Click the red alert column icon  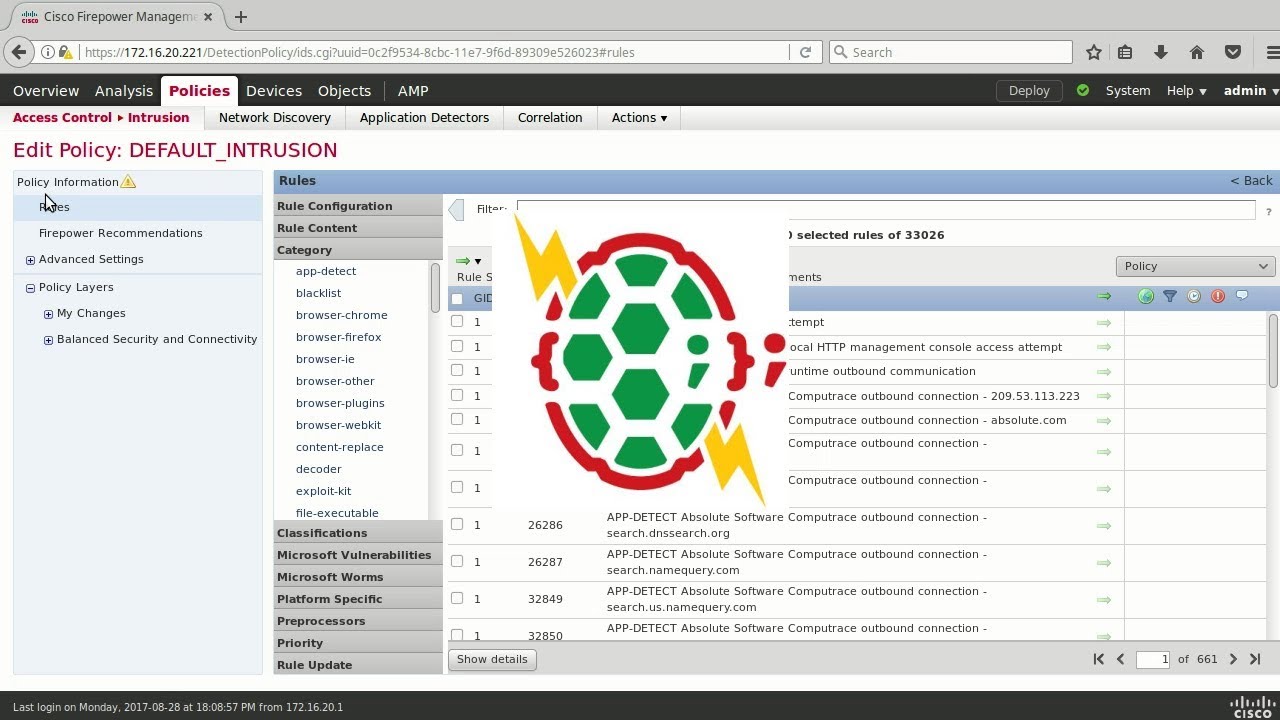pos(1218,296)
